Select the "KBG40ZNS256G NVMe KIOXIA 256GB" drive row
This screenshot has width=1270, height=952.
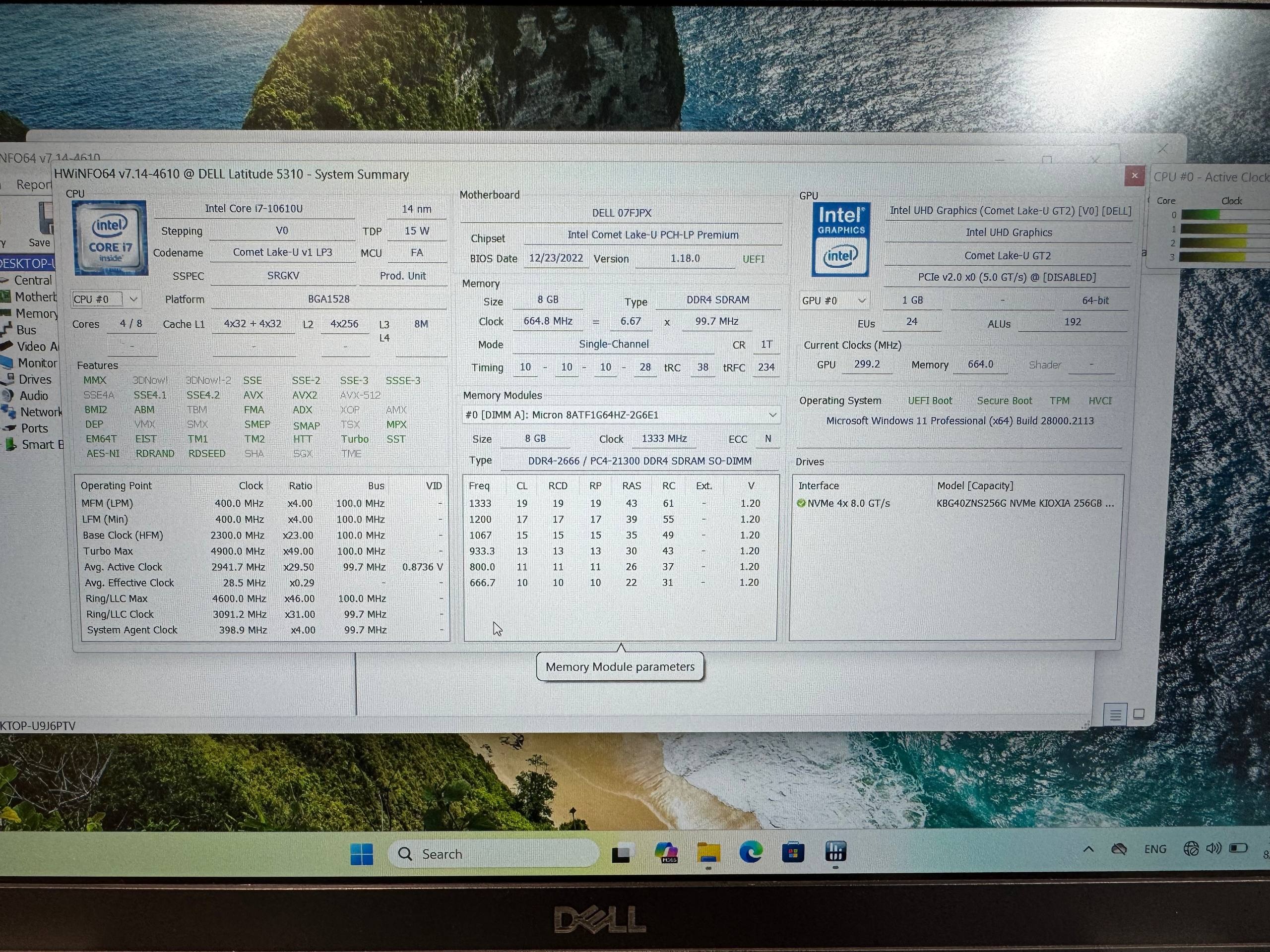click(x=955, y=504)
